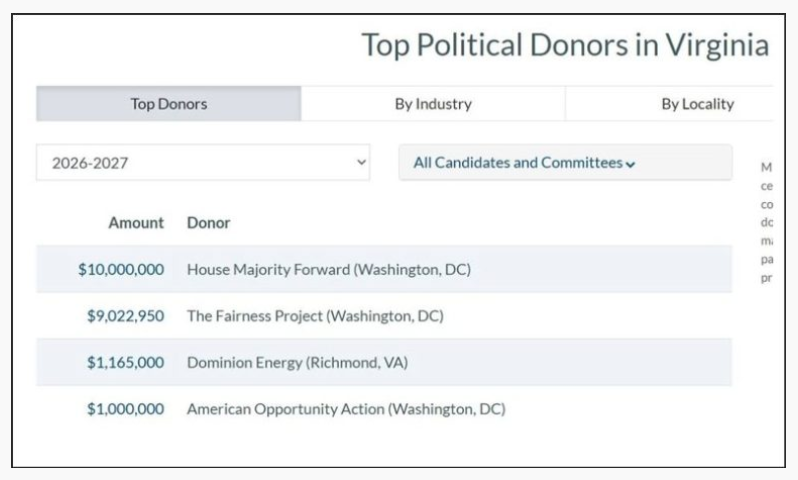
Task: Open House Majority Forward donor entry
Action: [328, 270]
